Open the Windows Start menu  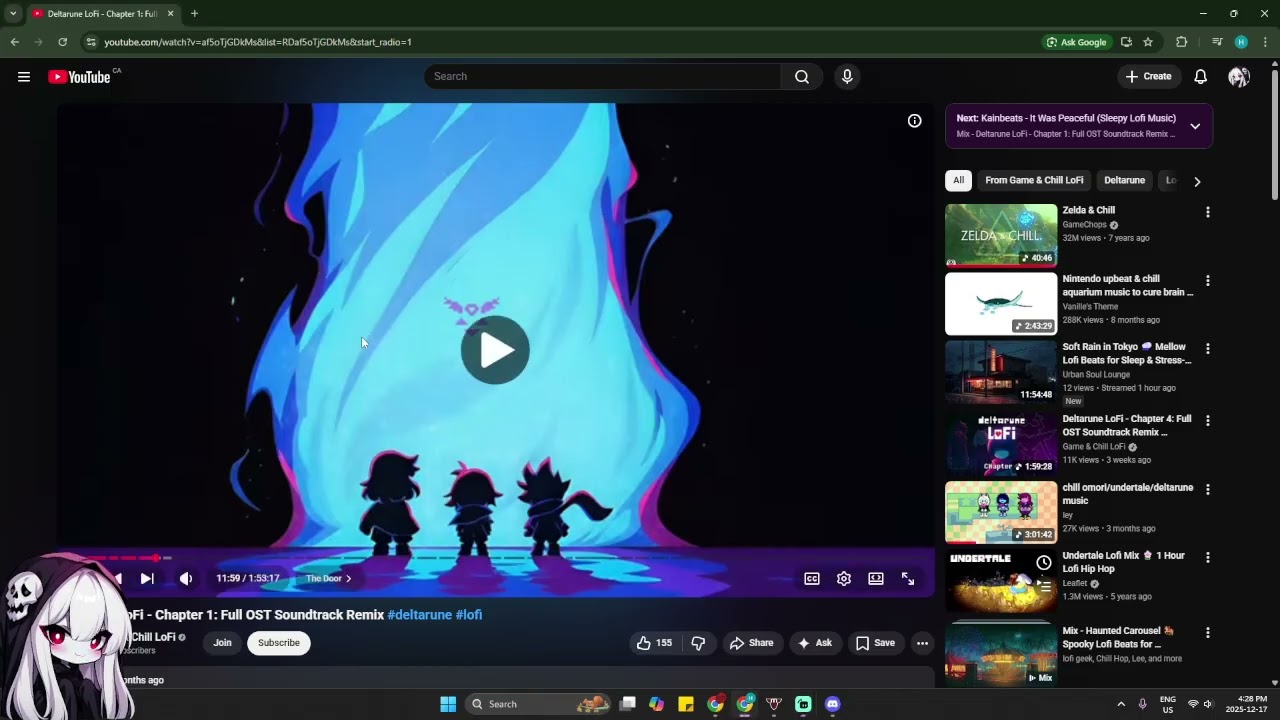448,704
